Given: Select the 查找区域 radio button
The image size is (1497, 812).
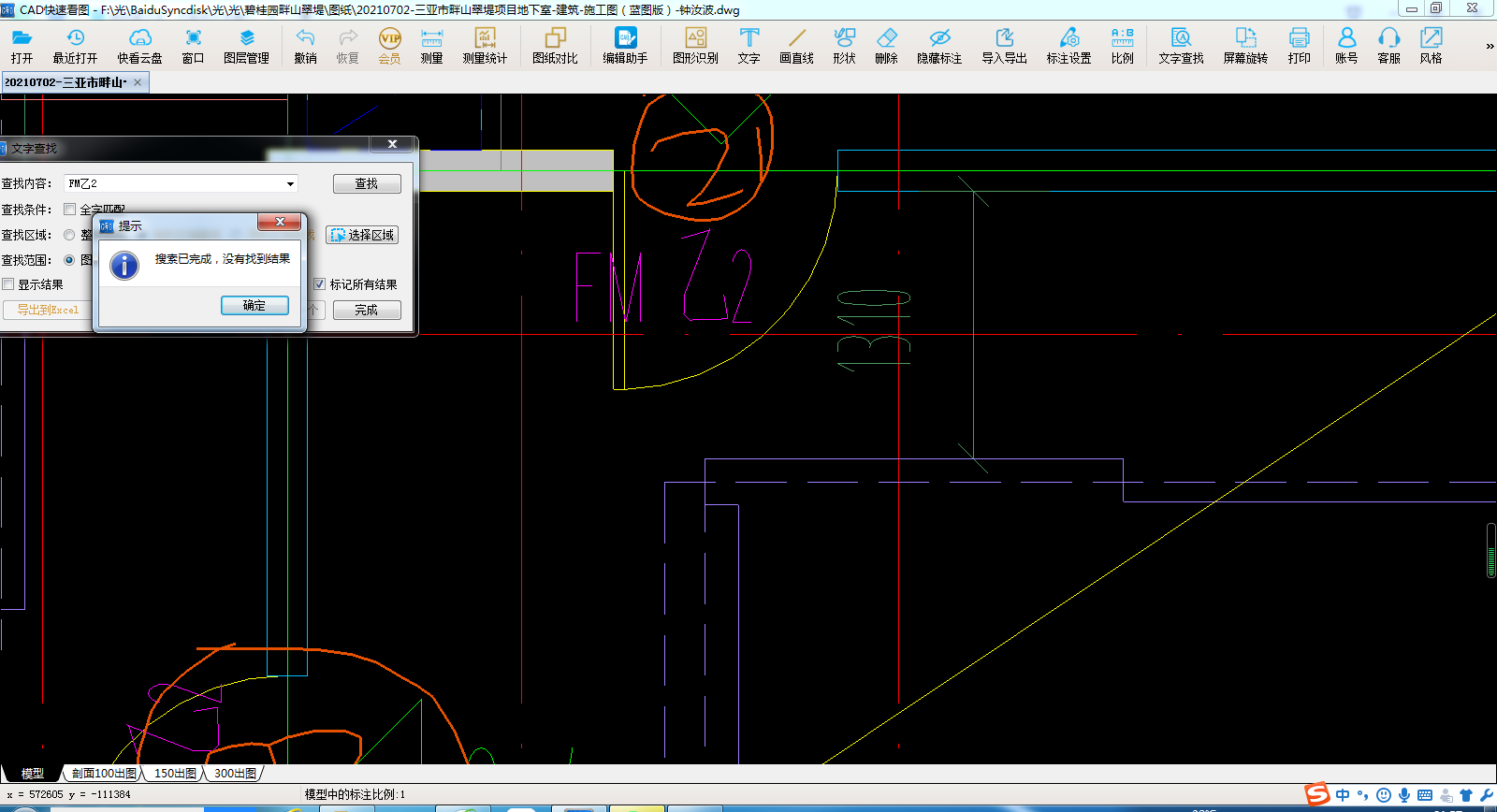Looking at the screenshot, I should [x=69, y=235].
